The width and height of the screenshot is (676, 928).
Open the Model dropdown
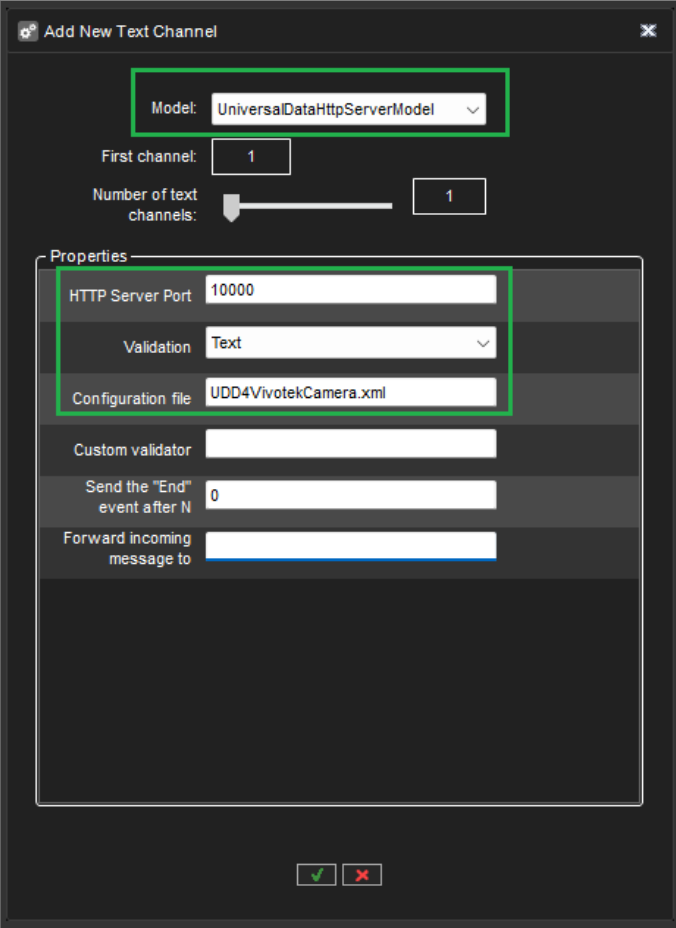pos(348,110)
